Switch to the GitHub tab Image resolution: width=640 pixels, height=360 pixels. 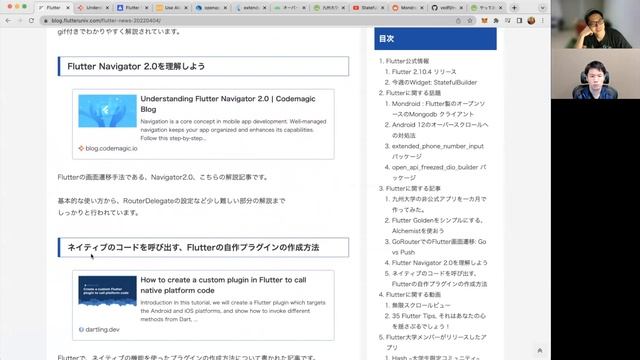(447, 8)
